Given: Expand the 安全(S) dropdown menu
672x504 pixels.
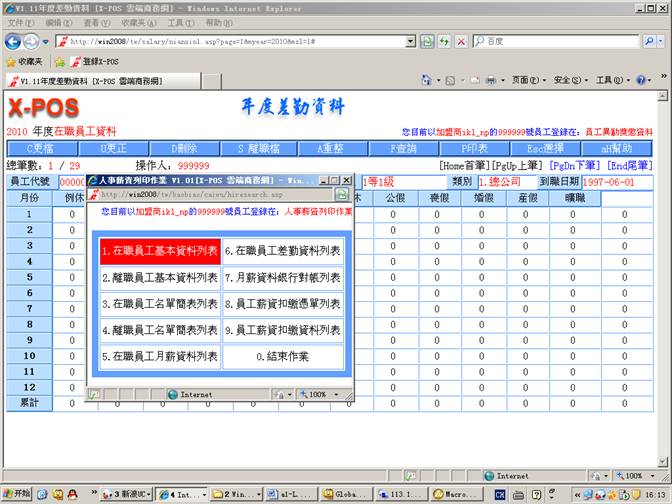Looking at the screenshot, I should click(569, 80).
